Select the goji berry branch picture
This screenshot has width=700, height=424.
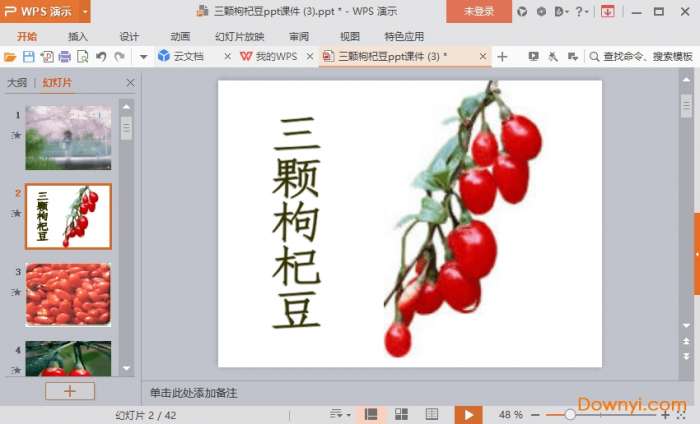pyautogui.click(x=463, y=219)
